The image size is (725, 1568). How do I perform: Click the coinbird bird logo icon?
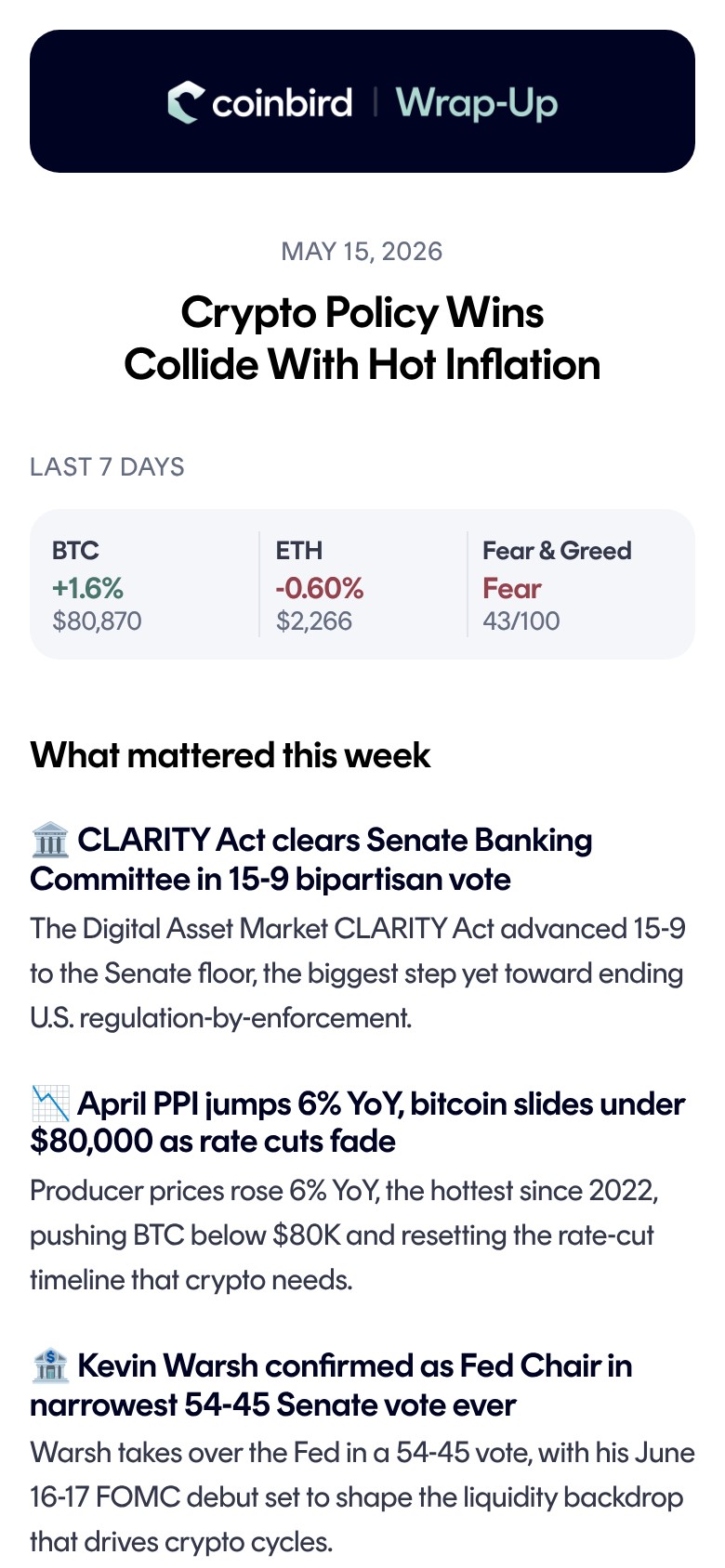(185, 102)
